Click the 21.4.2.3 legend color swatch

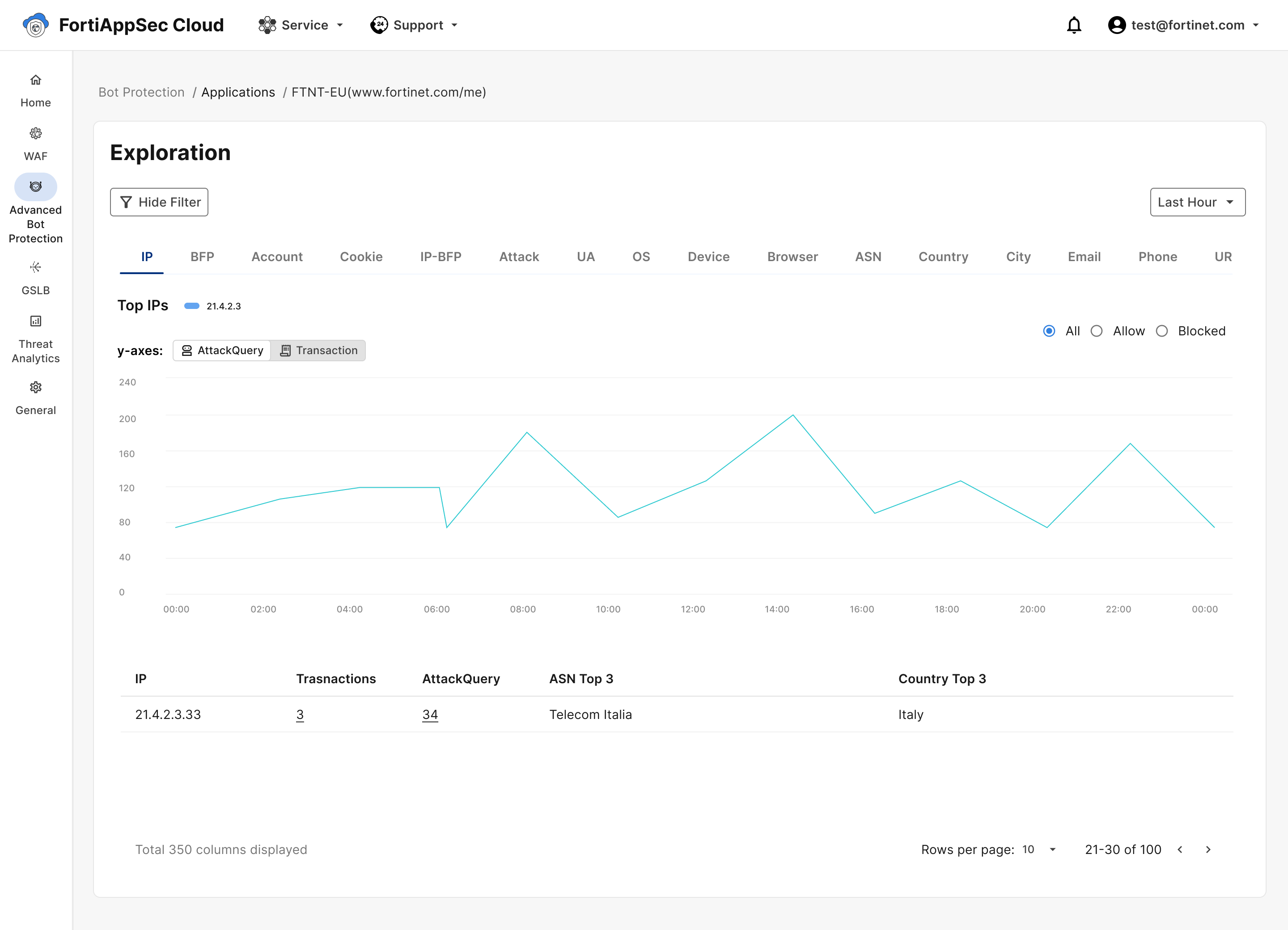tap(192, 306)
